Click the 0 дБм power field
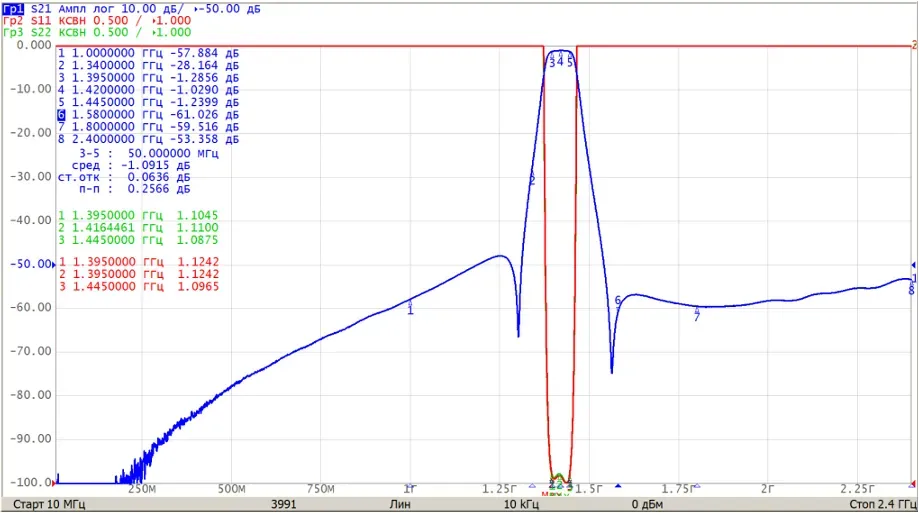The width and height of the screenshot is (919, 513). pos(648,504)
